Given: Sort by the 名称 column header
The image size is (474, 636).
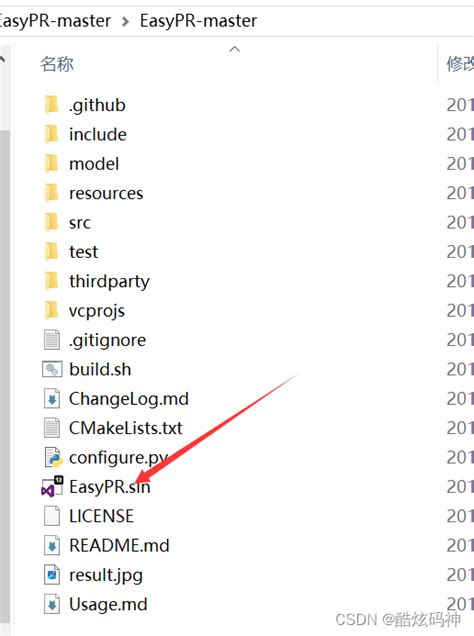Looking at the screenshot, I should (57, 64).
